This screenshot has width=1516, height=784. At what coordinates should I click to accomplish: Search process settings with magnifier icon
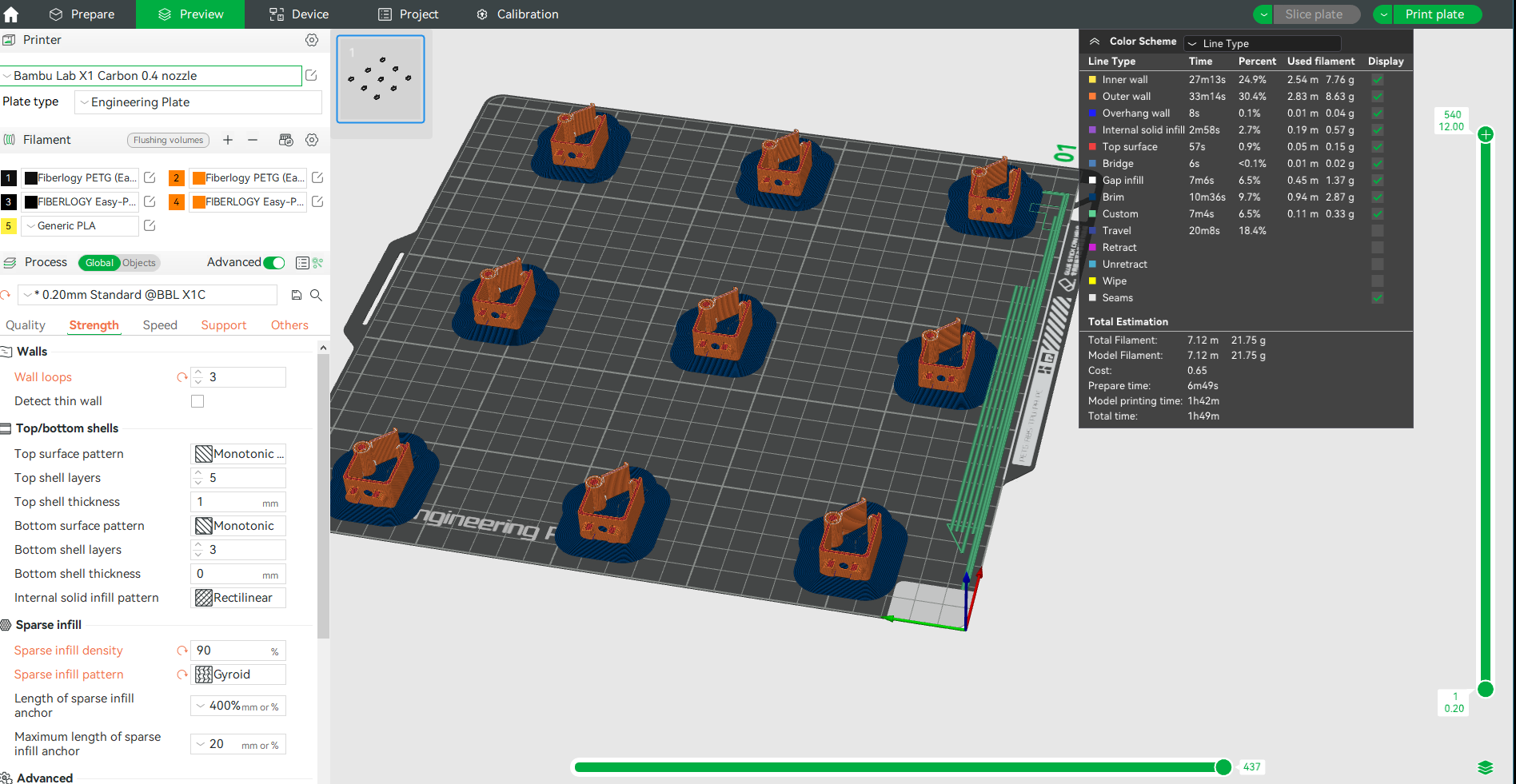coord(316,295)
